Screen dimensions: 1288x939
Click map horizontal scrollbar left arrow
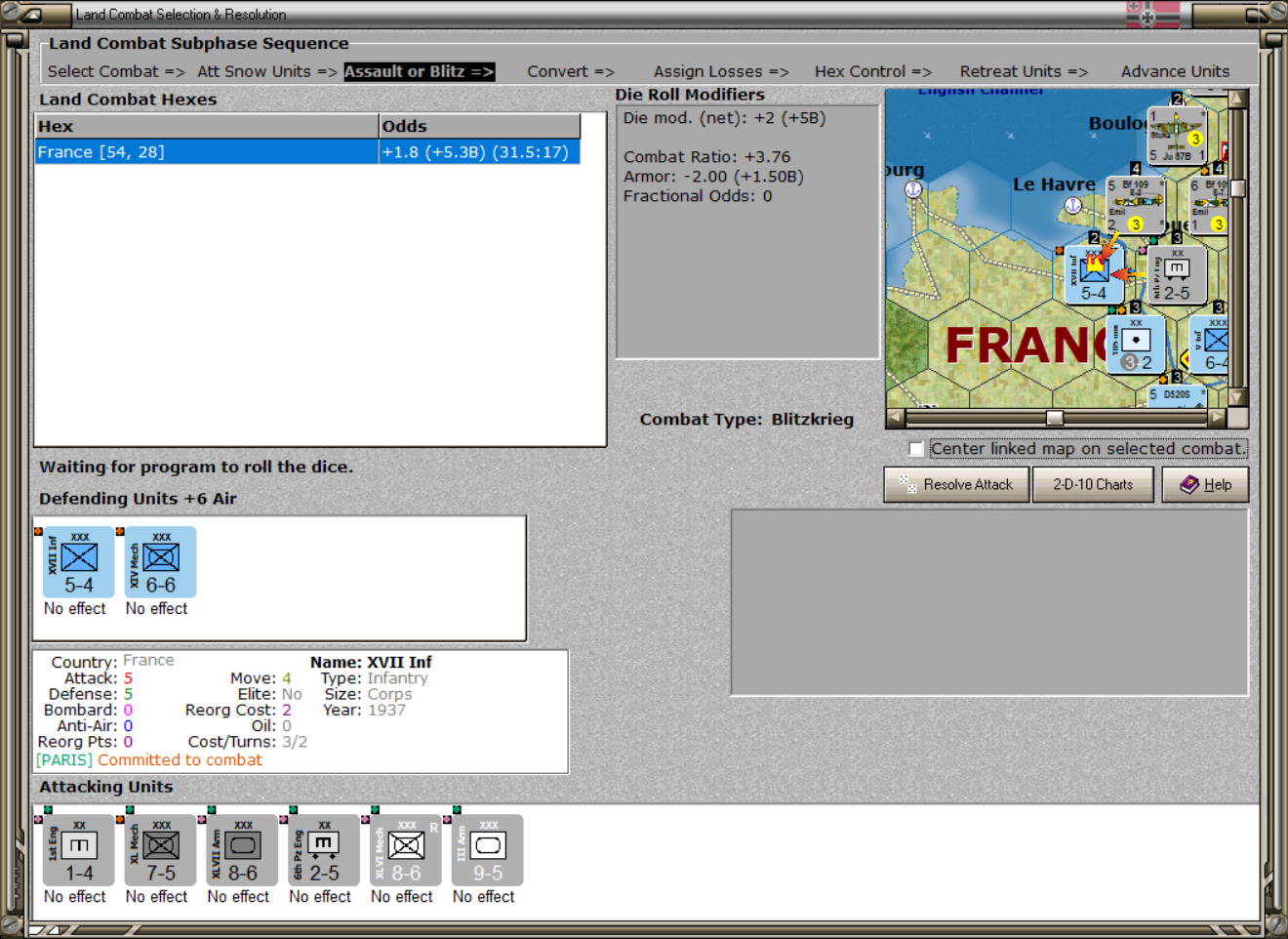895,418
